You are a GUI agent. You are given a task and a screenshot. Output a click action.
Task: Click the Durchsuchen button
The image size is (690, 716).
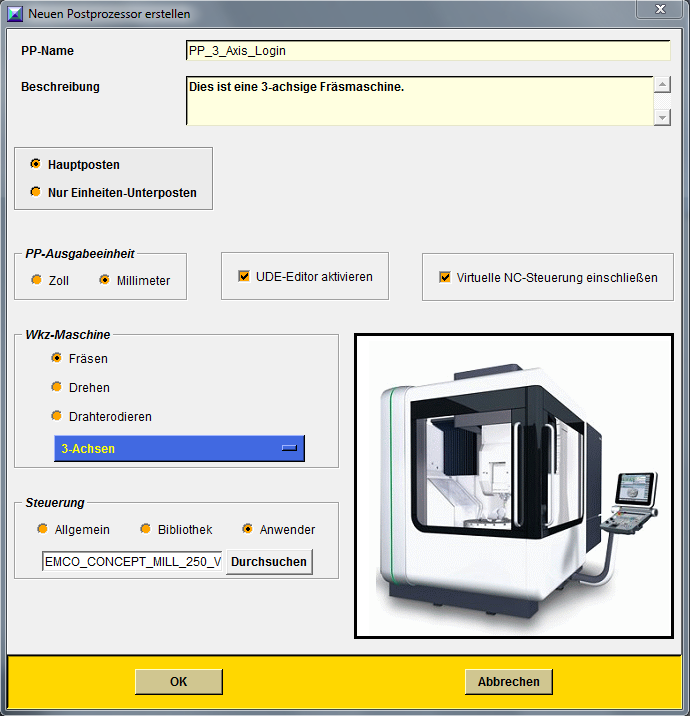click(x=269, y=562)
